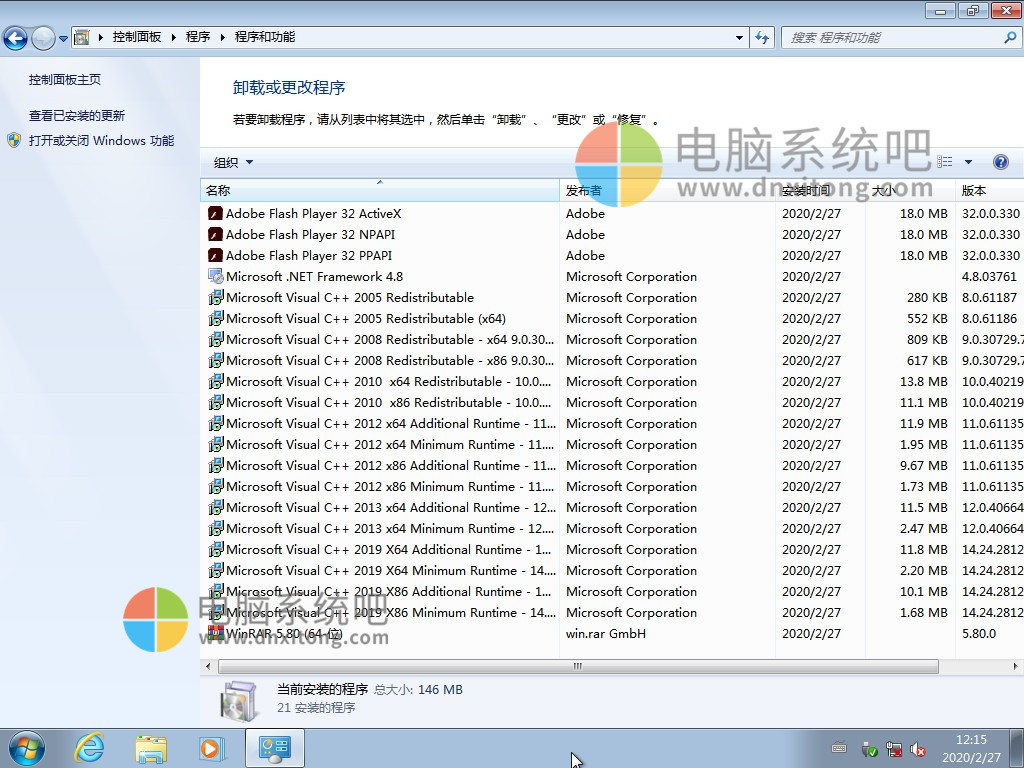Screen dimensions: 1024x768
Task: Click the 控制面板 breadcrumb segment
Action: pos(136,37)
